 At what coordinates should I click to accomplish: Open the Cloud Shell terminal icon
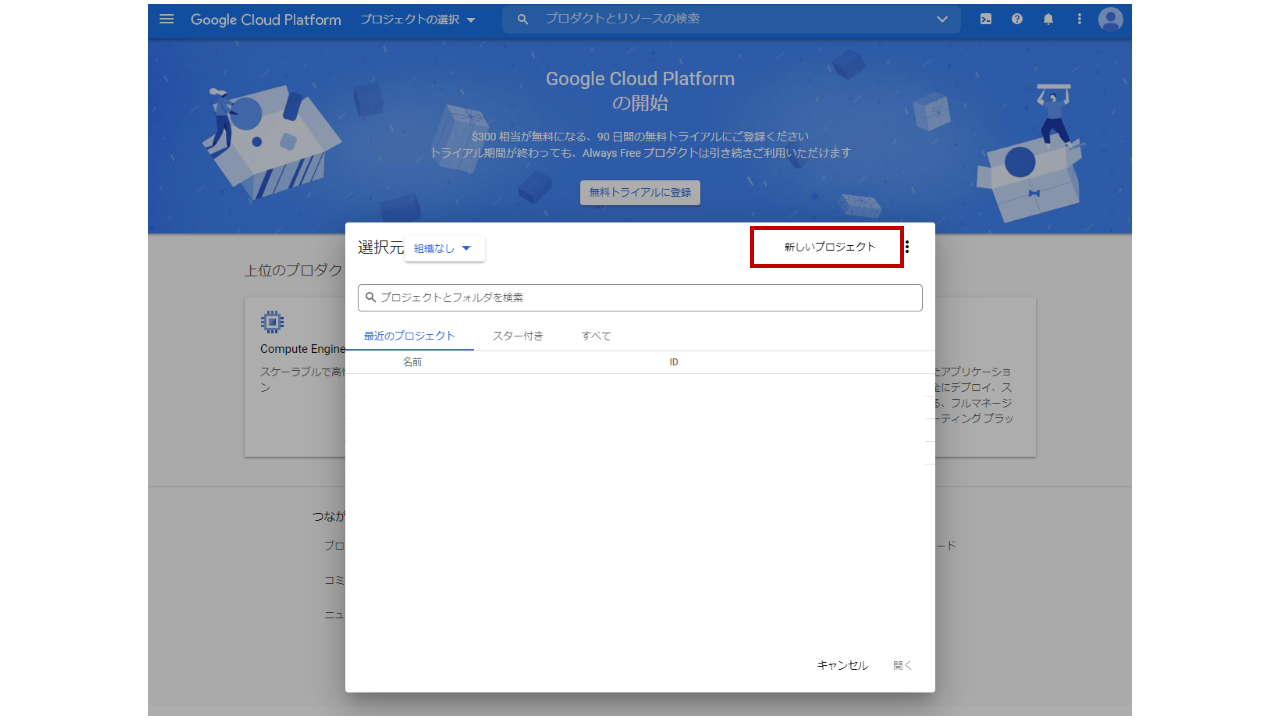point(986,19)
